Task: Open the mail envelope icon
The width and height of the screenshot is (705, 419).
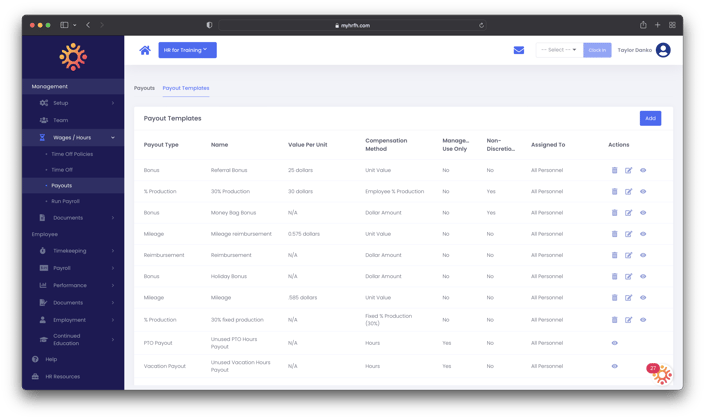Action: 518,50
